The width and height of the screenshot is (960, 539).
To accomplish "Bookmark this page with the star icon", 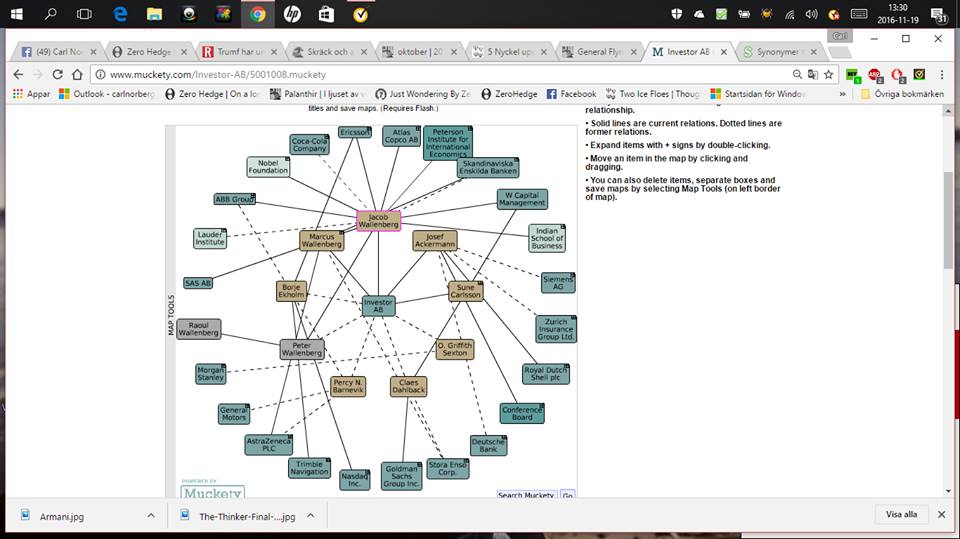I will pos(828,74).
